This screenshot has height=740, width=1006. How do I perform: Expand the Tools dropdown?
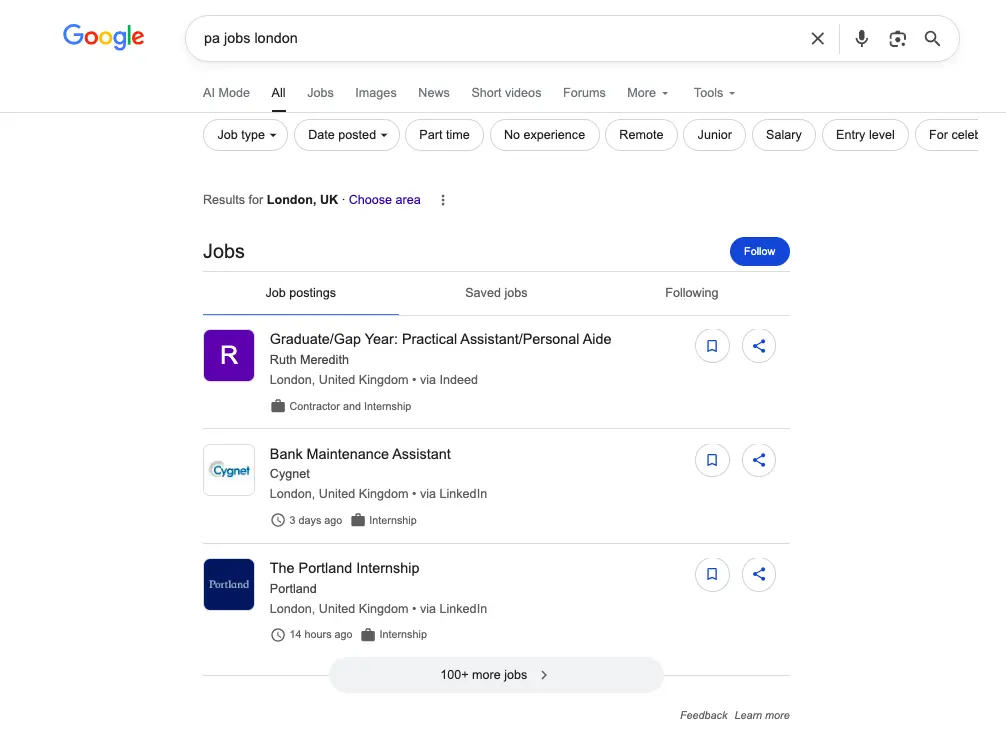pyautogui.click(x=714, y=93)
